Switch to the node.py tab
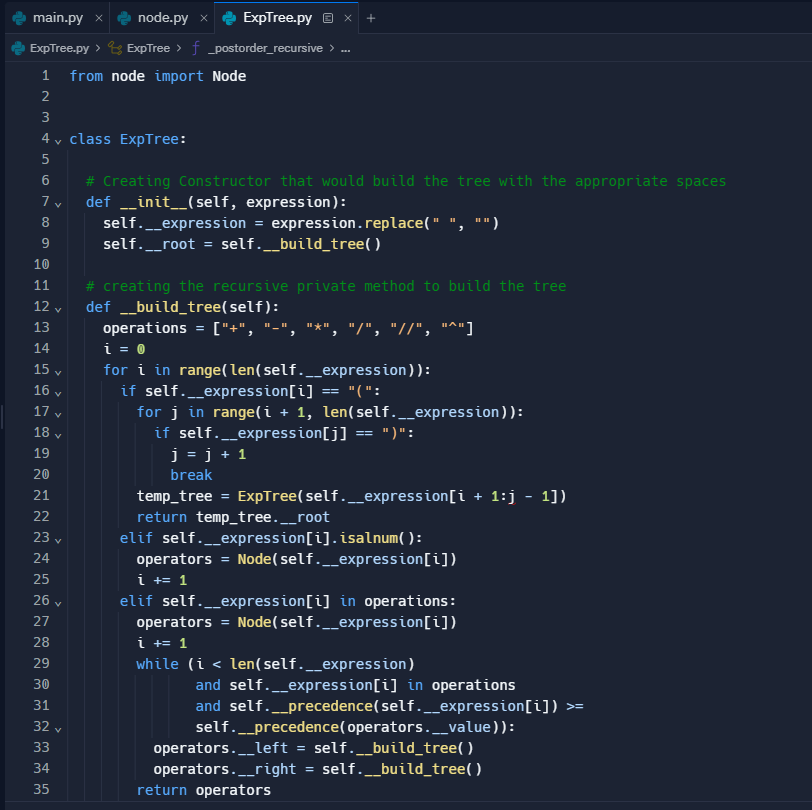Screen dimensions: 812x810 (x=163, y=17)
